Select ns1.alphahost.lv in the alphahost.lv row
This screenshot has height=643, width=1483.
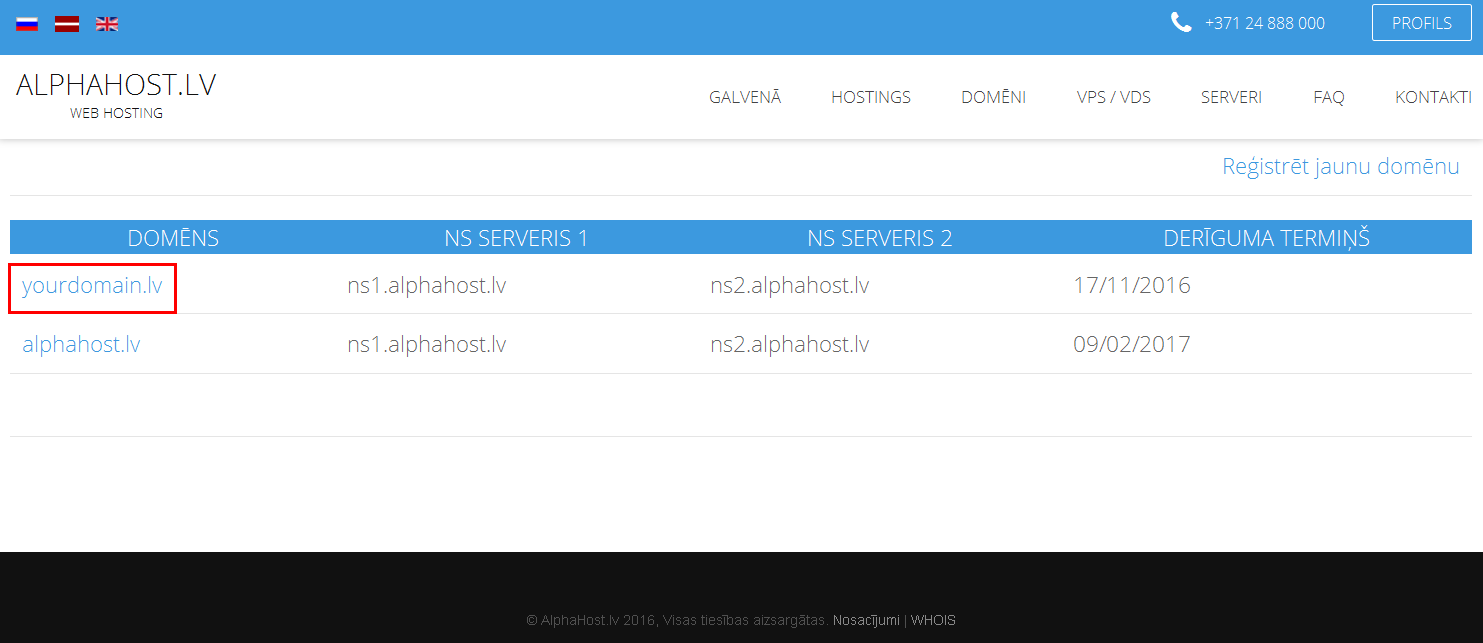point(427,345)
